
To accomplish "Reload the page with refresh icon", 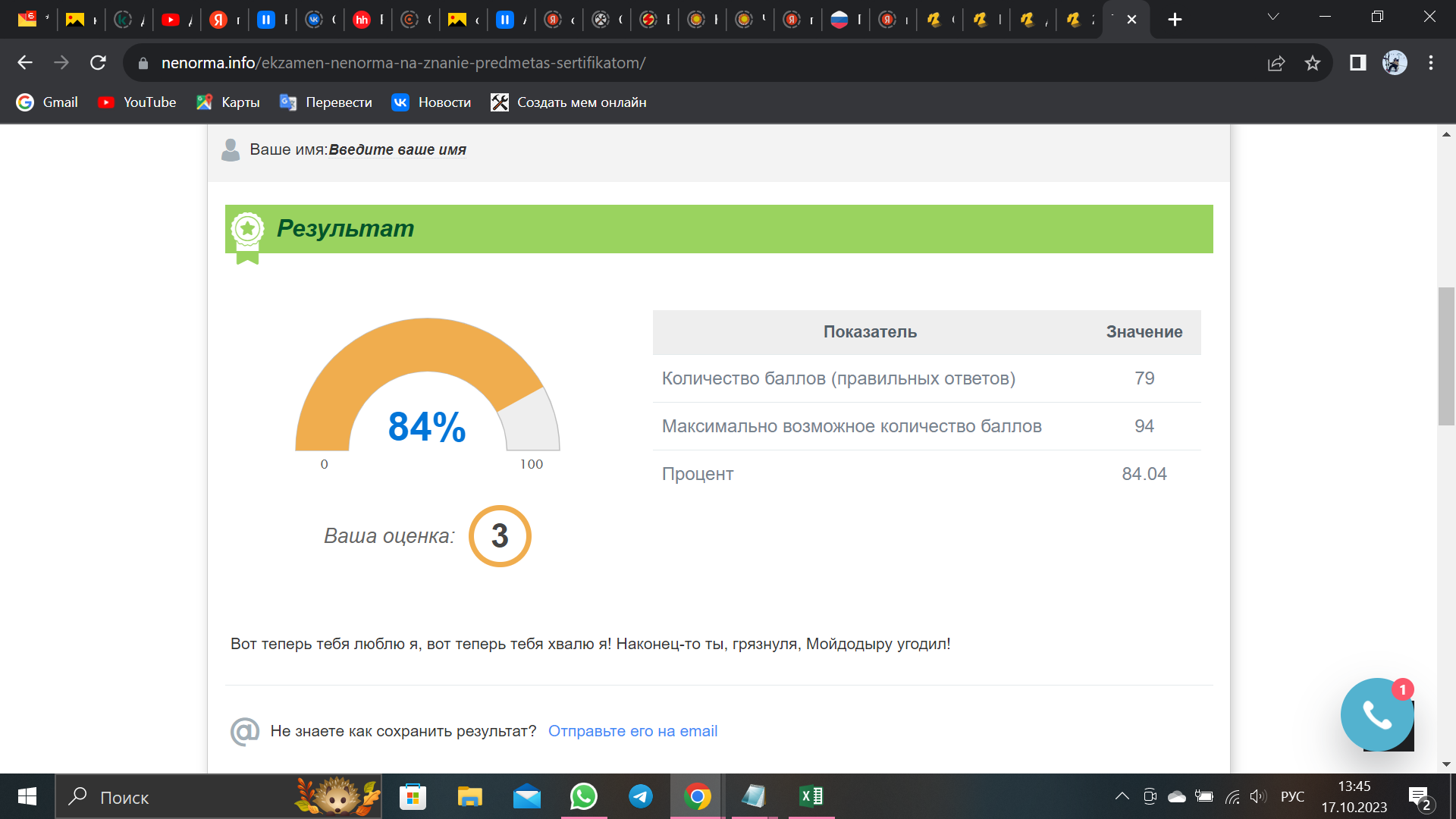I will [98, 63].
